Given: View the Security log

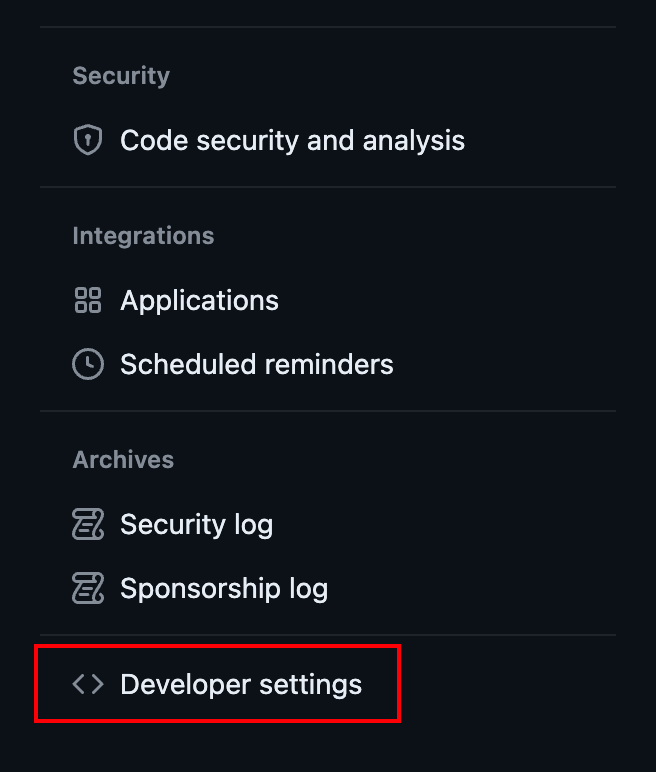Looking at the screenshot, I should pyautogui.click(x=196, y=524).
